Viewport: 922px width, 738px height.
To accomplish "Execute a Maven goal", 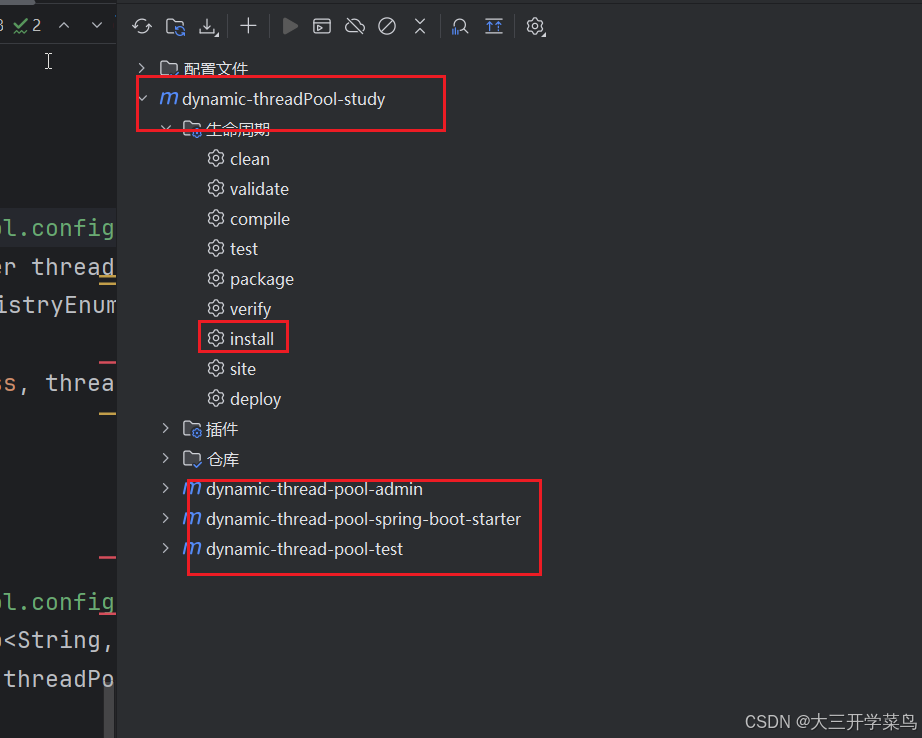I will point(321,26).
